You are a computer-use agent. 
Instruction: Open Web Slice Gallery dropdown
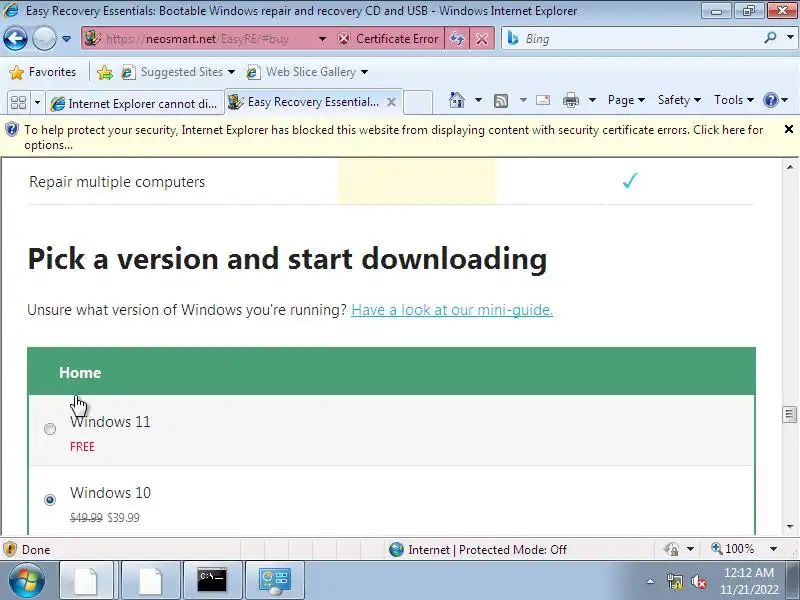coord(307,72)
